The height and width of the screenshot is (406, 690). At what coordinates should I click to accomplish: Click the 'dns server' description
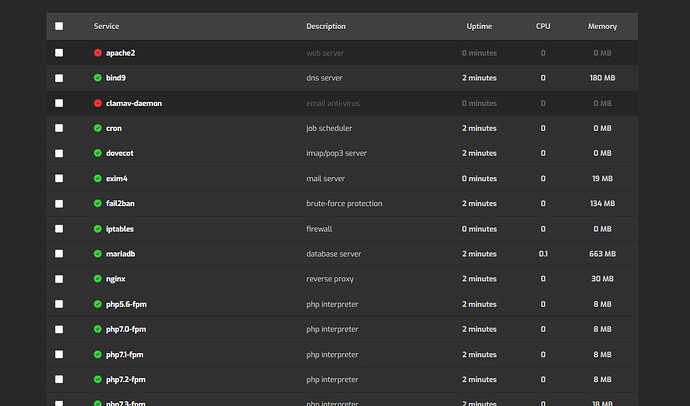tap(324, 78)
